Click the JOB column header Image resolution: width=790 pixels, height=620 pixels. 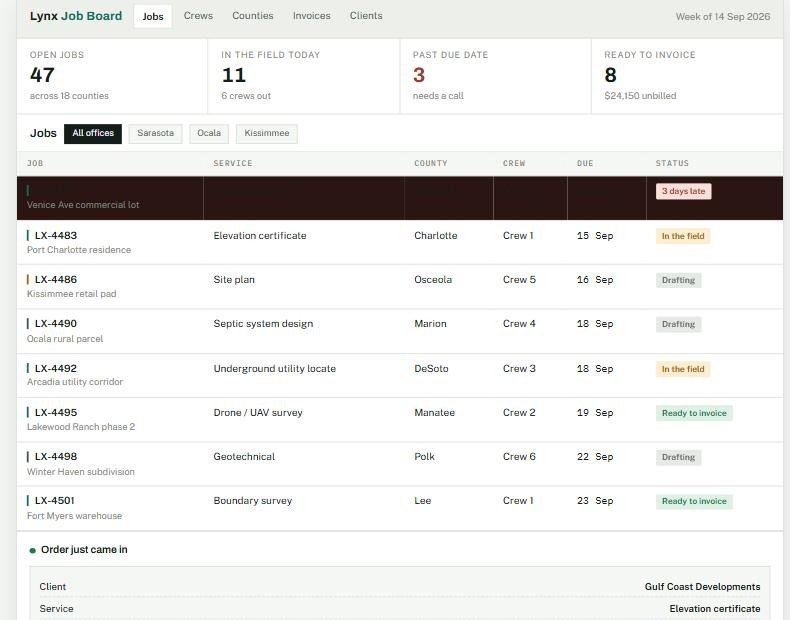coord(35,163)
